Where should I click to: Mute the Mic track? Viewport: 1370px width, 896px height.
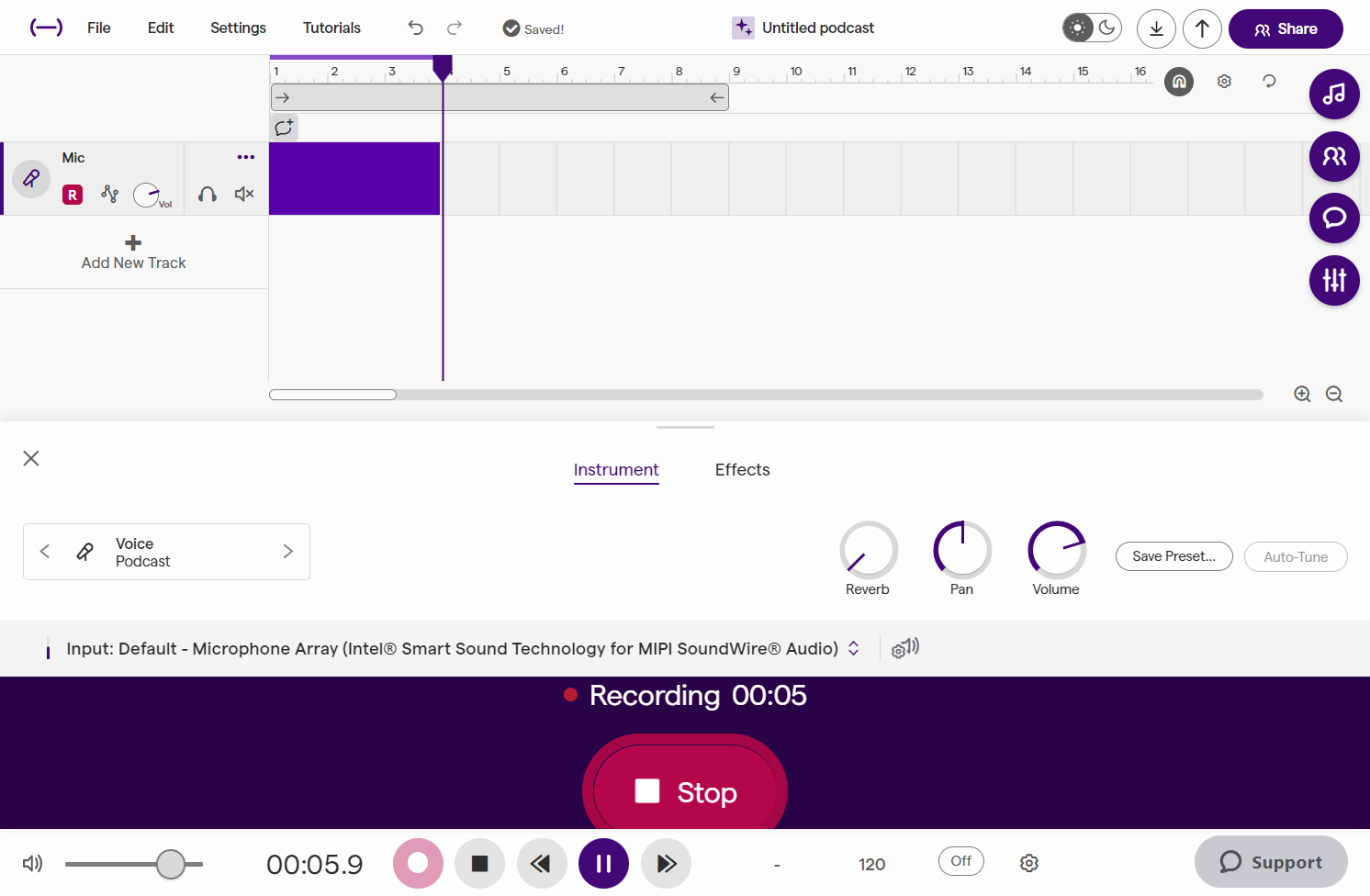tap(244, 194)
